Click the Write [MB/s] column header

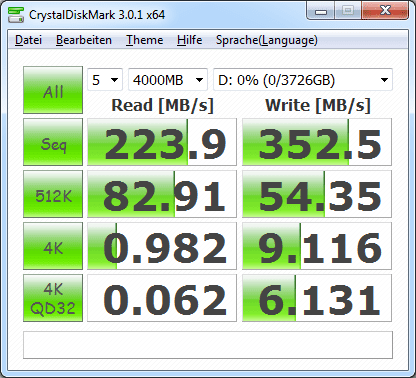318,105
